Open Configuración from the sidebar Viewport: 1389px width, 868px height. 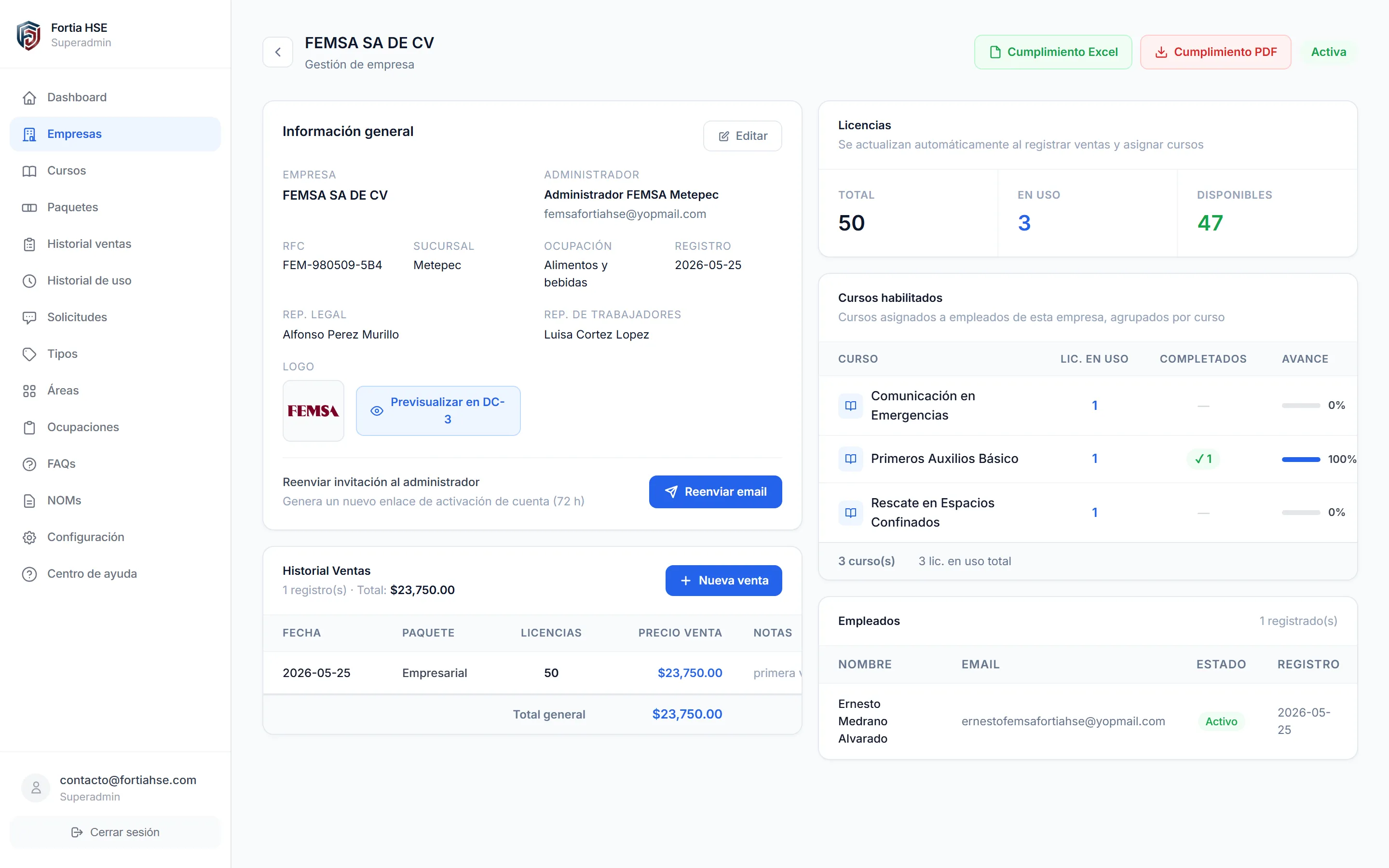[x=115, y=537]
